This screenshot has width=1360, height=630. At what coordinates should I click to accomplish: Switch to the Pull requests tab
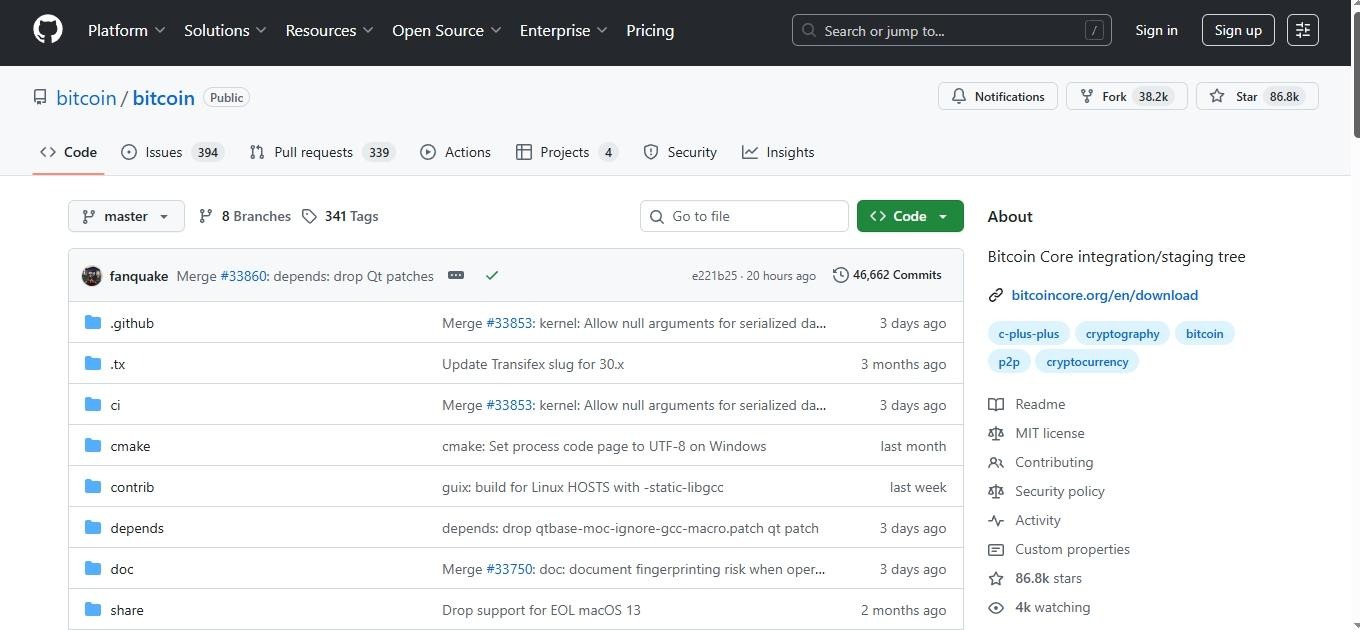(x=313, y=152)
